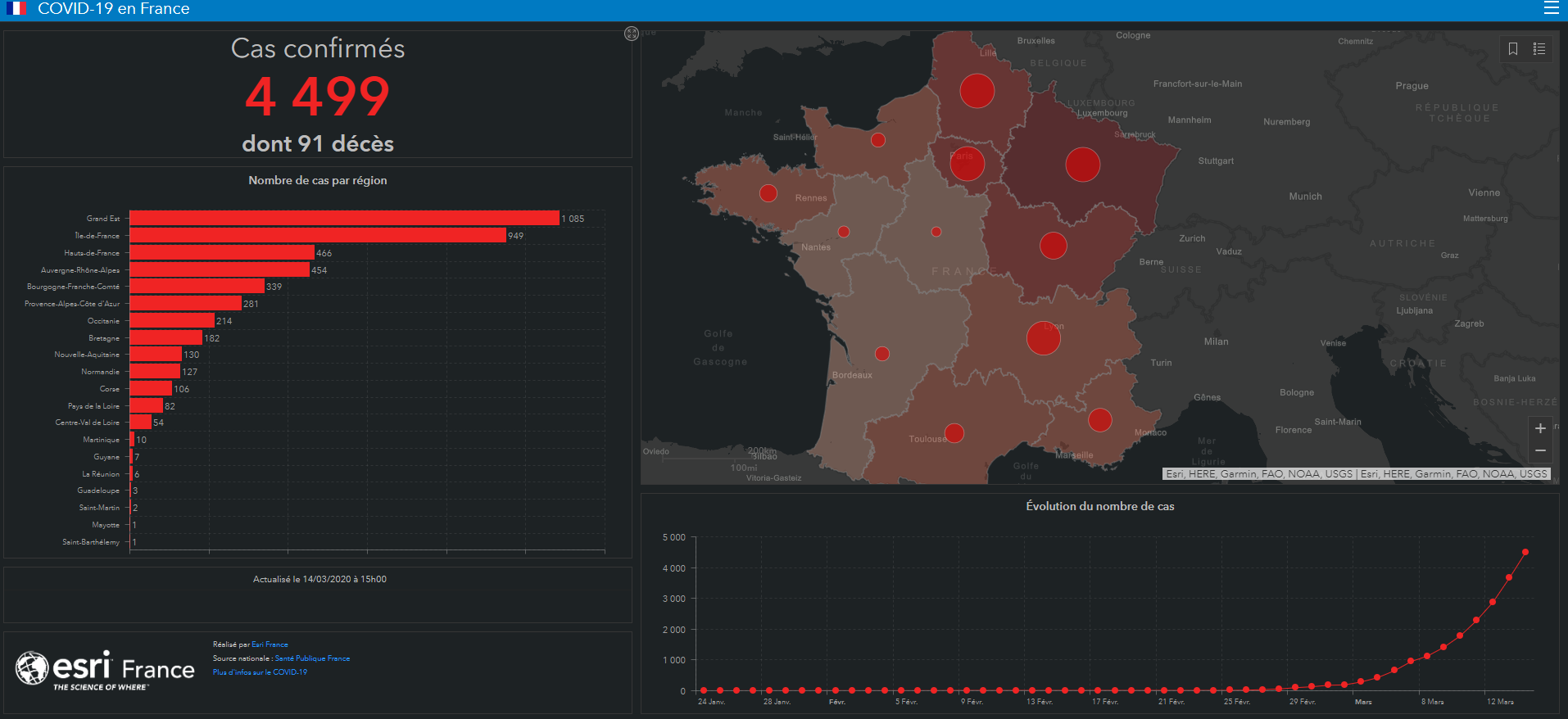Image resolution: width=1568 pixels, height=719 pixels.
Task: Click the Bretagne circle near Rennes
Action: pos(768,193)
